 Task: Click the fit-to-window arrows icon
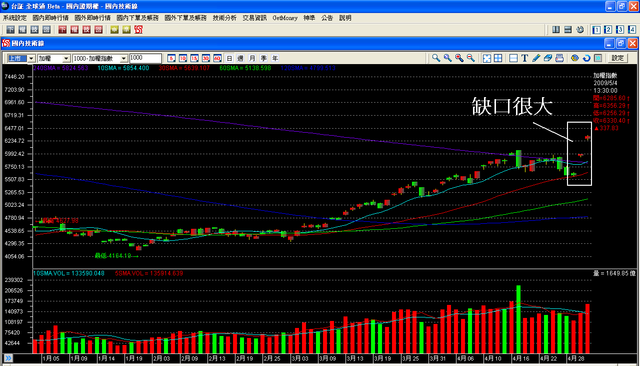487,58
